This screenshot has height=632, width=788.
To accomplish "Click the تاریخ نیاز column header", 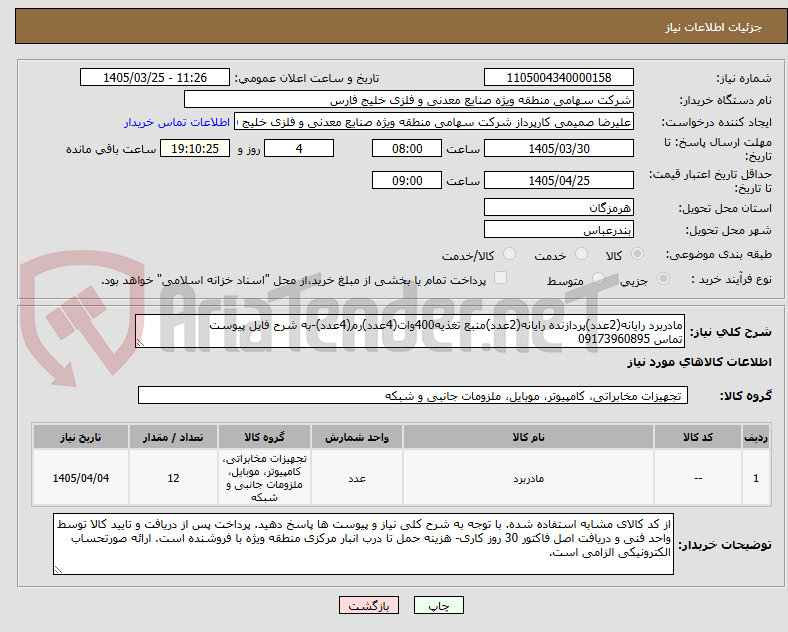I will [81, 437].
